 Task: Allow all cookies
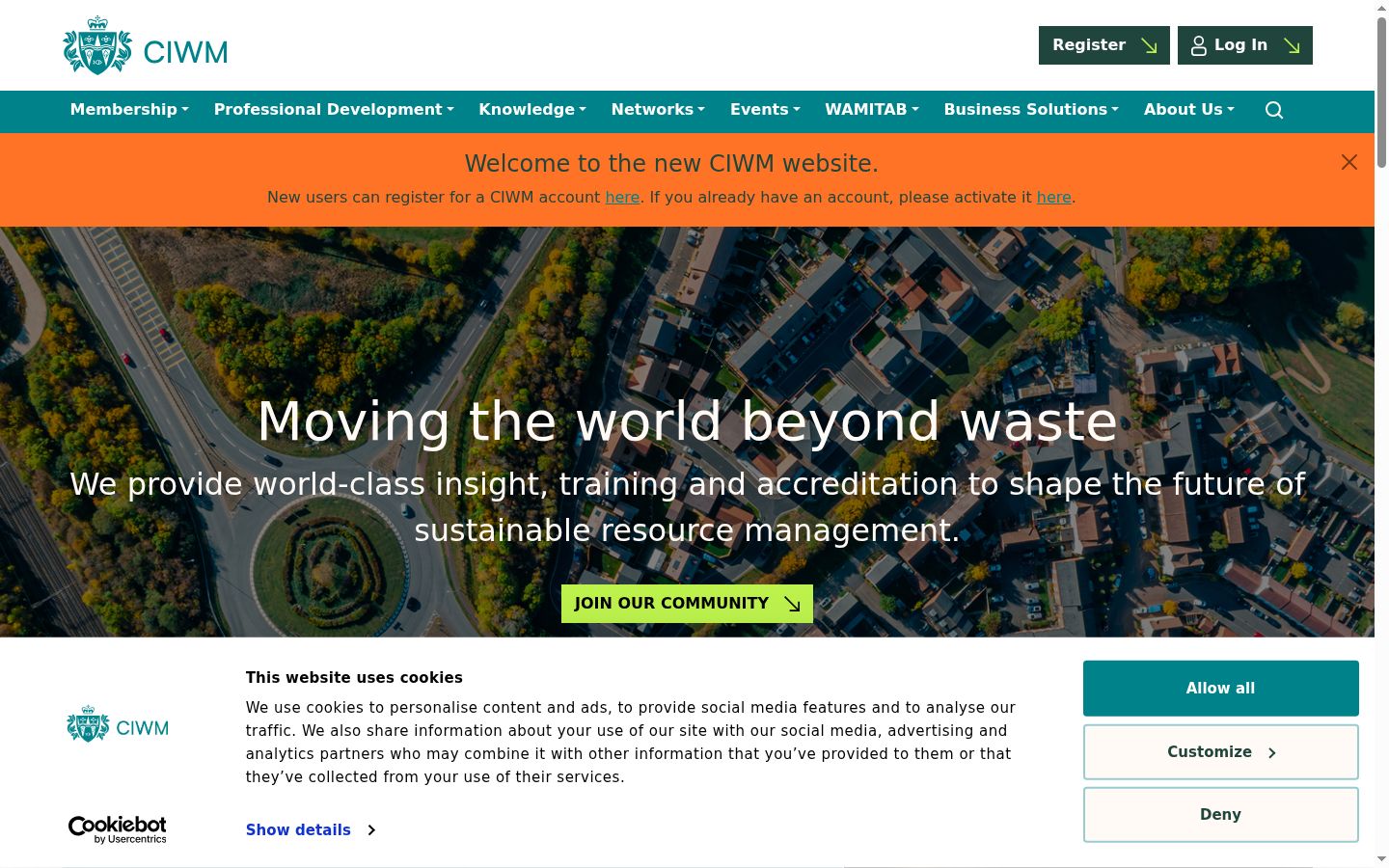coord(1221,689)
